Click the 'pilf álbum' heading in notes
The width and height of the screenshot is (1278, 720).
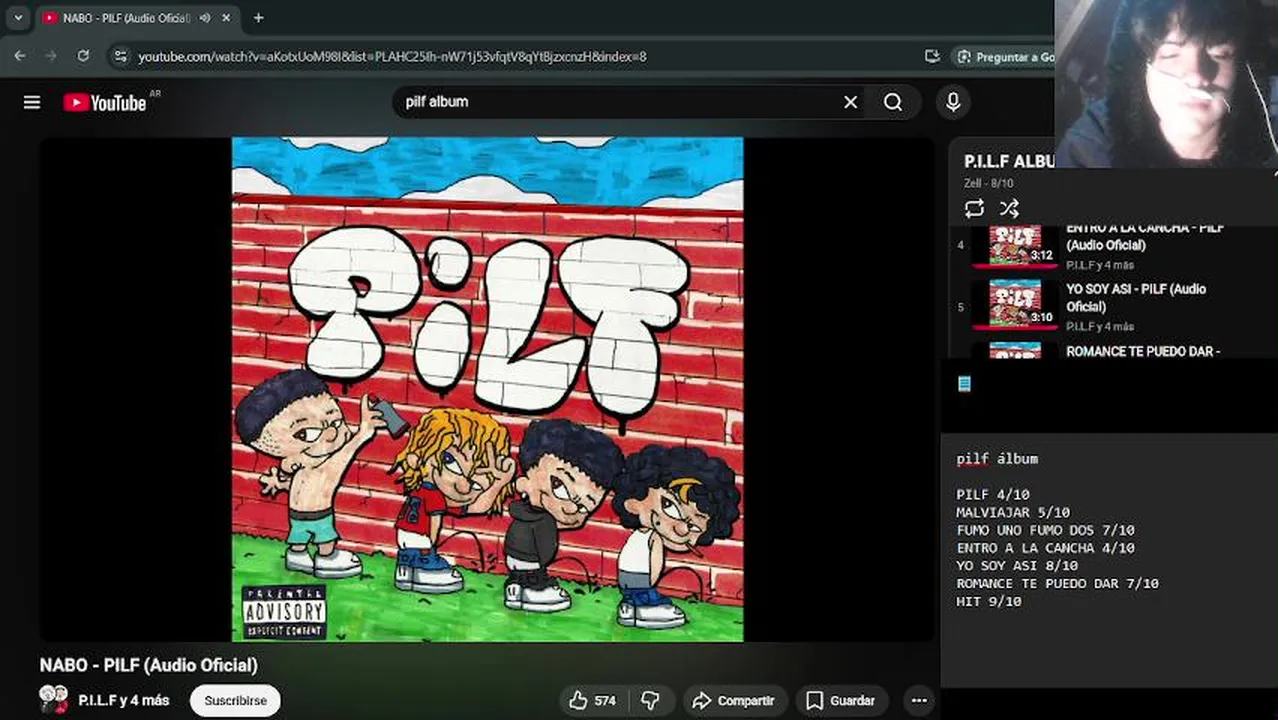click(x=997, y=459)
